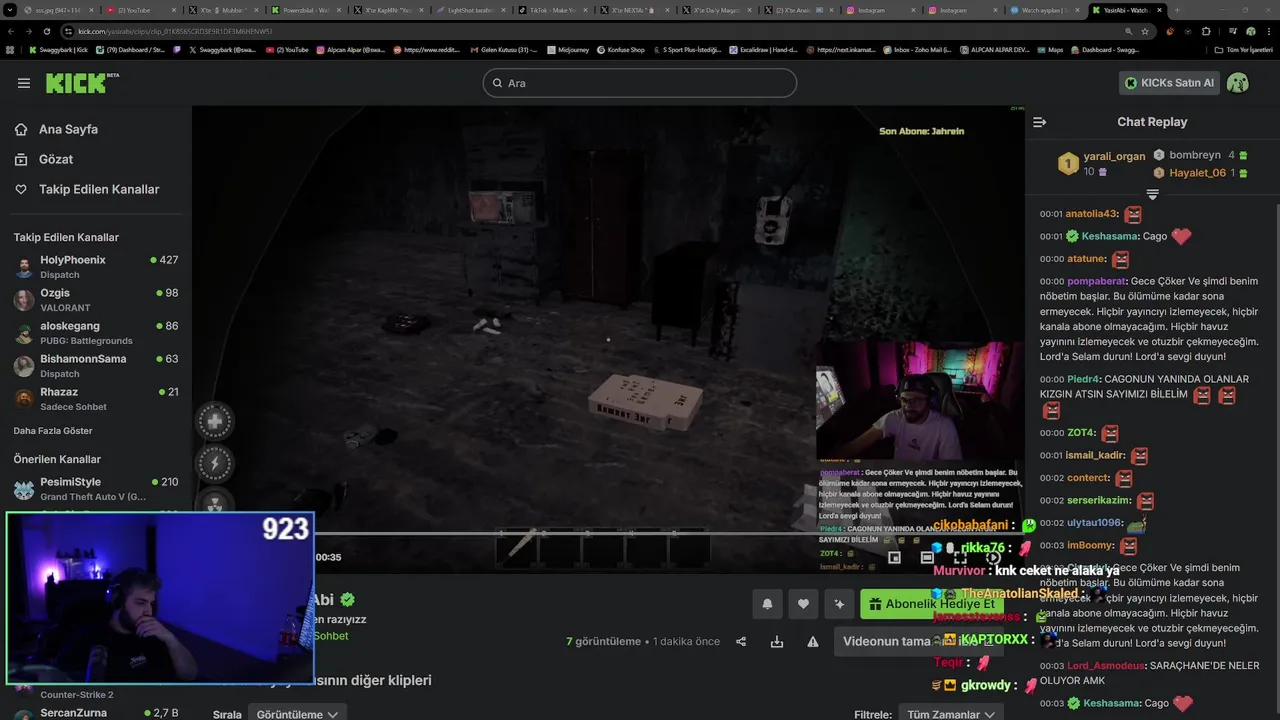Toggle theater mode in player
The image size is (1280, 720).
(927, 558)
